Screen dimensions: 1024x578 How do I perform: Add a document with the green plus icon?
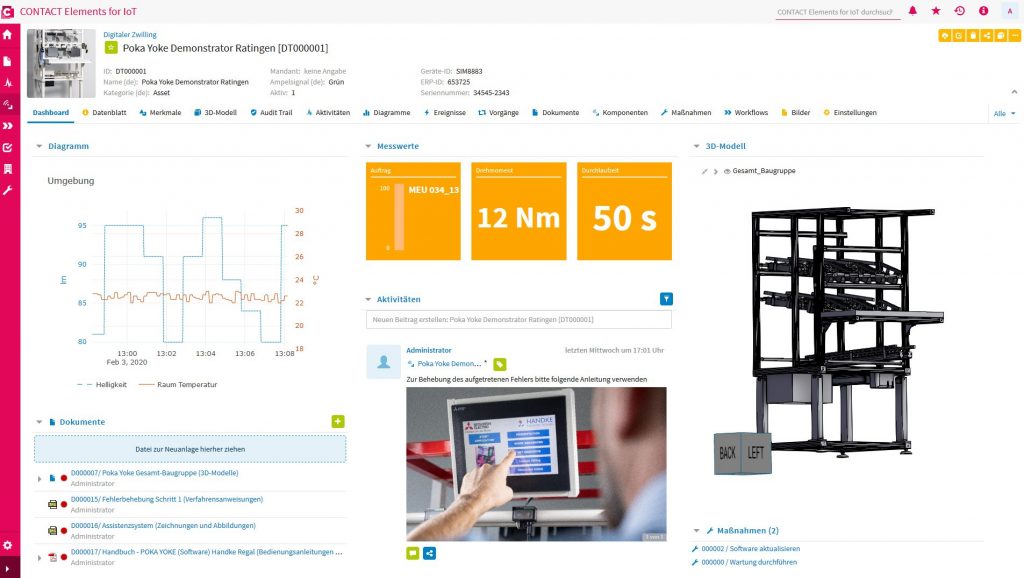click(339, 421)
